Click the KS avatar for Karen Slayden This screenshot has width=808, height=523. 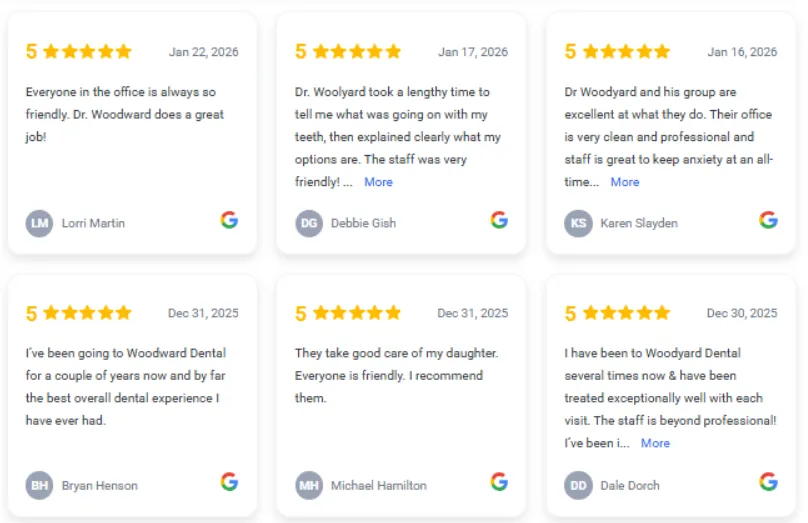[578, 223]
